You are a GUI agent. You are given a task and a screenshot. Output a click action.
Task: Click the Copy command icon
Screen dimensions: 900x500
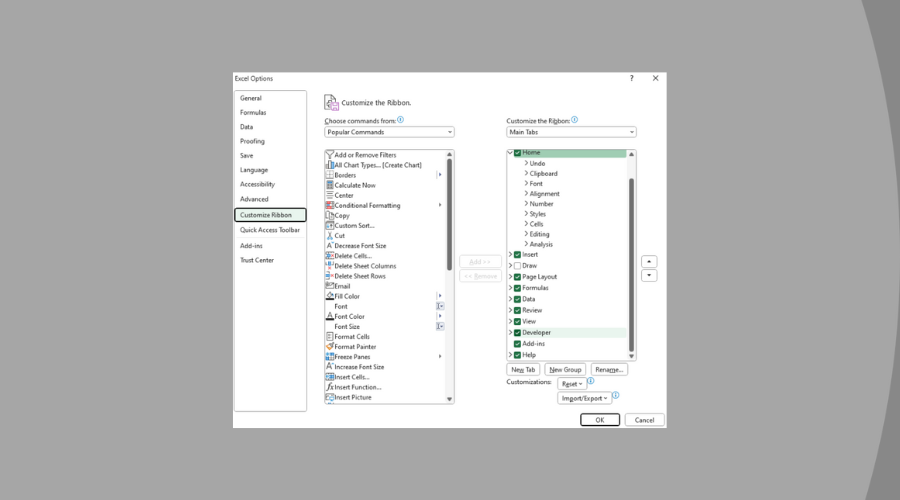(x=329, y=215)
